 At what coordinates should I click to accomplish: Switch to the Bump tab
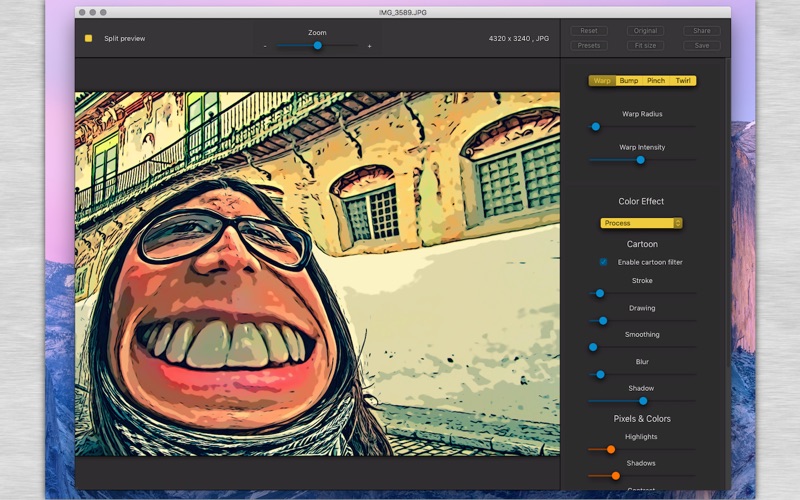pos(629,81)
